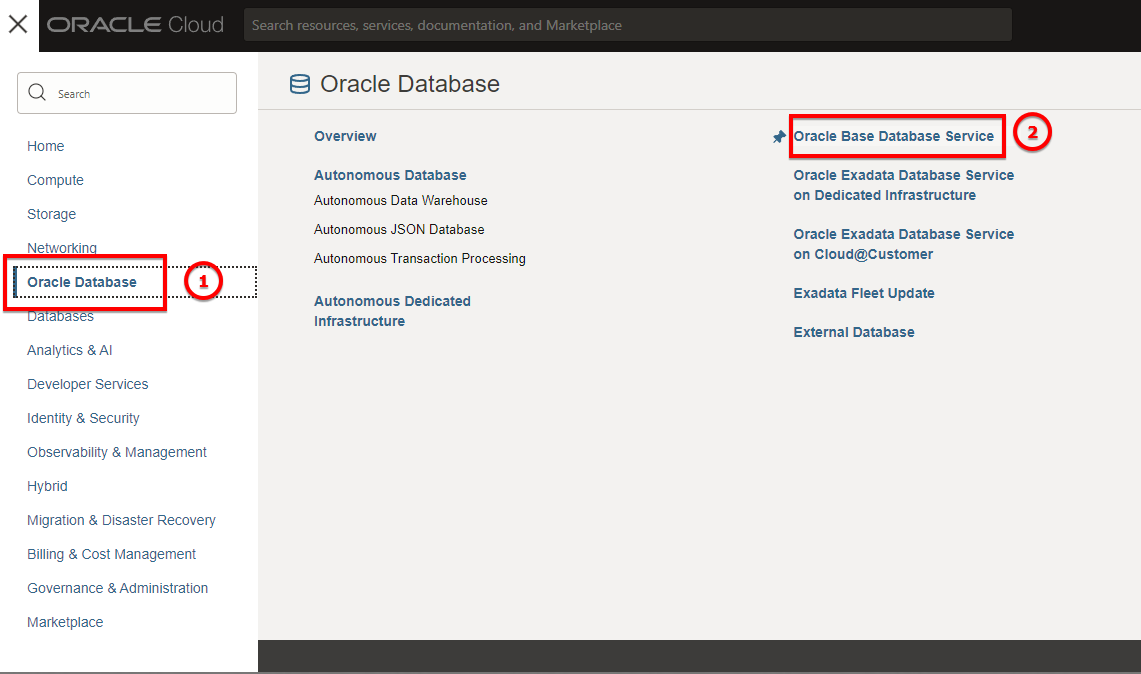Select Governance & Administration menu item
The height and width of the screenshot is (674, 1141).
click(x=118, y=588)
